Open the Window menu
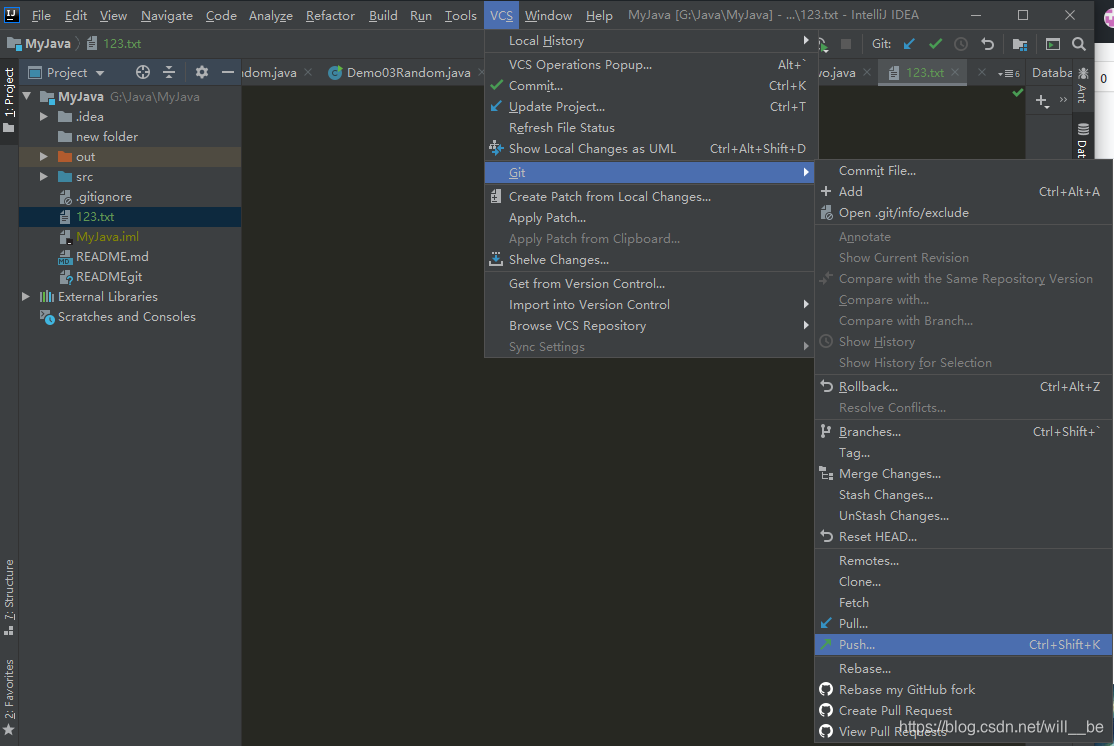The image size is (1114, 746). tap(548, 15)
